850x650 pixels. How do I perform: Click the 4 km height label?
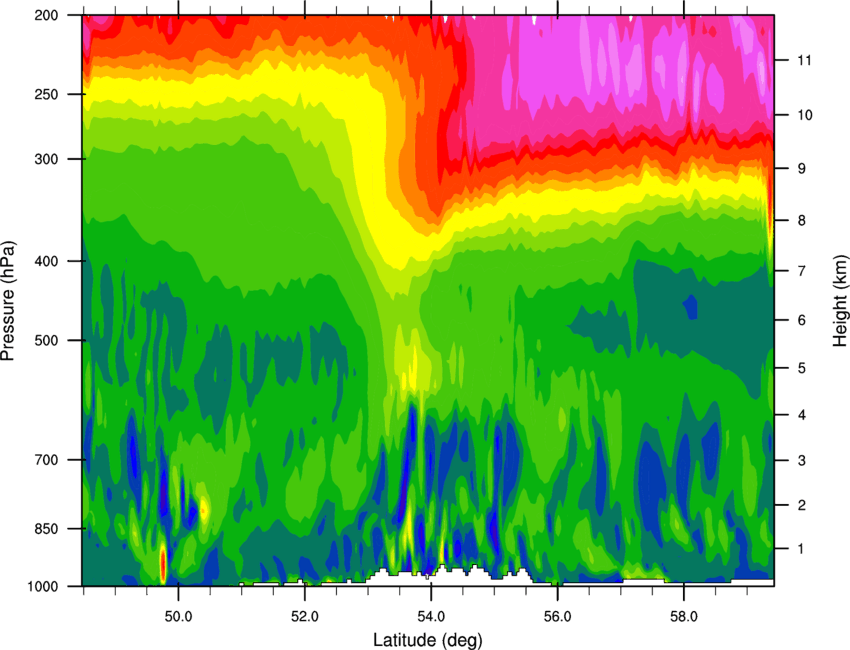(x=802, y=415)
